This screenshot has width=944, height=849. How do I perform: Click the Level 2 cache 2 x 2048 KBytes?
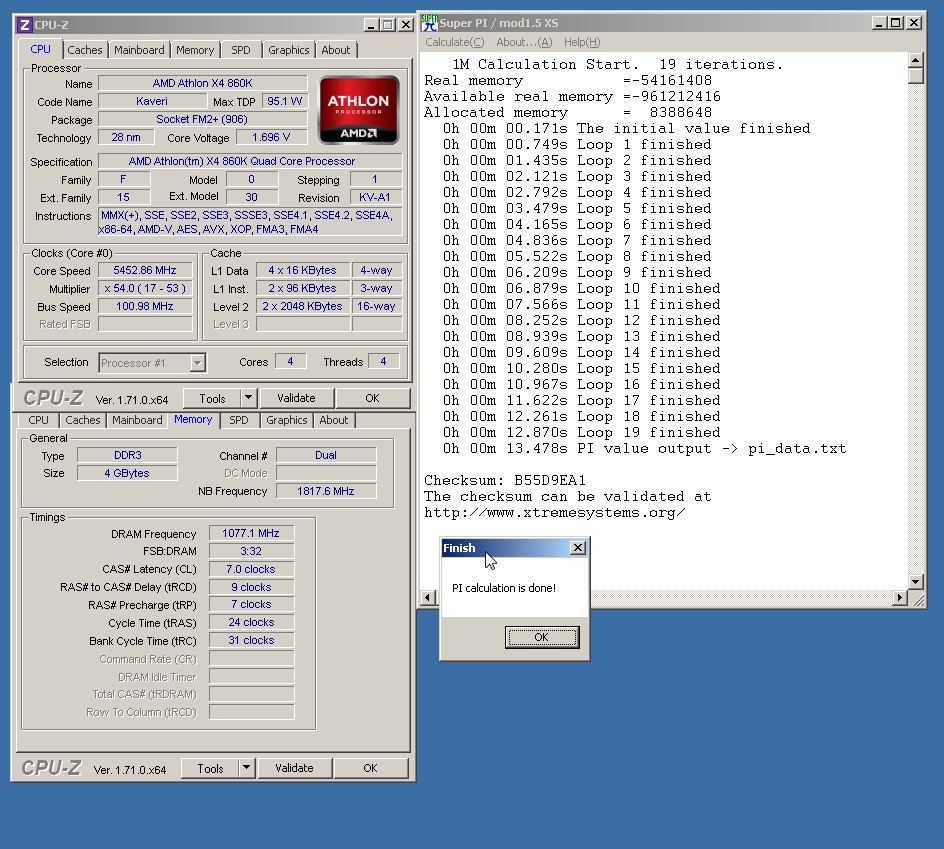pos(302,306)
